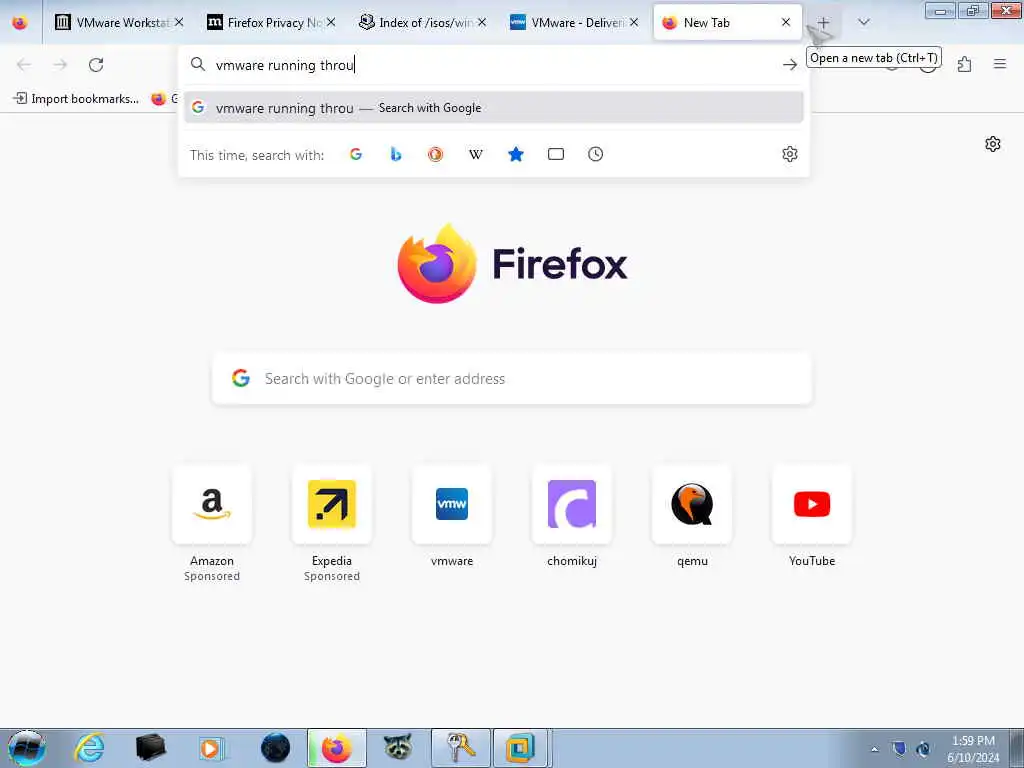The width and height of the screenshot is (1024, 768).
Task: Close the Index of /isos/win tab
Action: tap(482, 23)
